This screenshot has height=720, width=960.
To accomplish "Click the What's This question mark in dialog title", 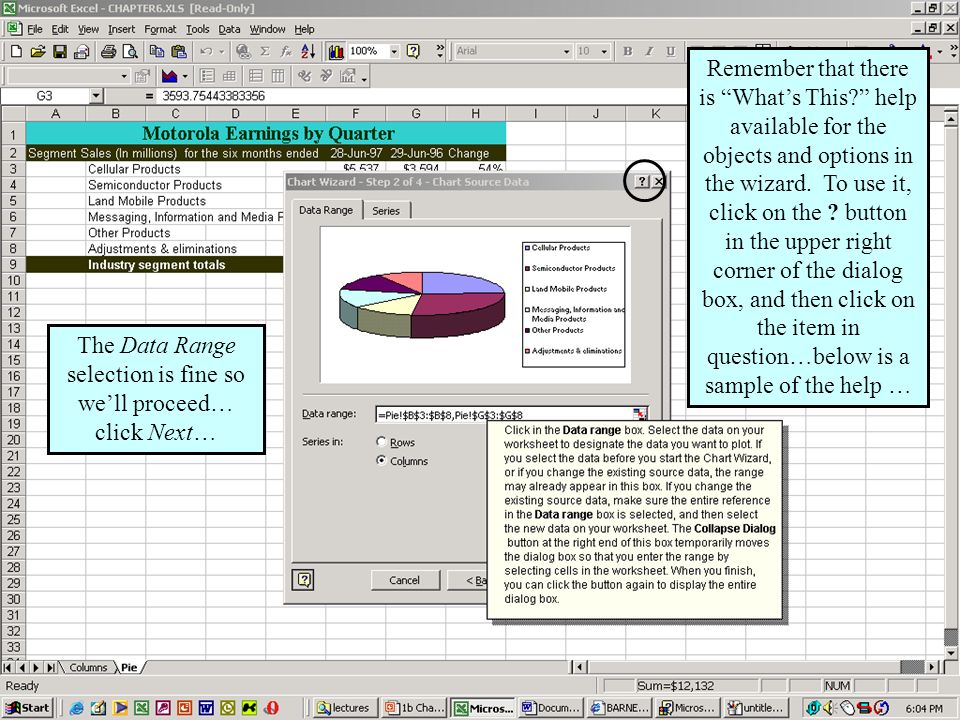I will click(x=641, y=181).
